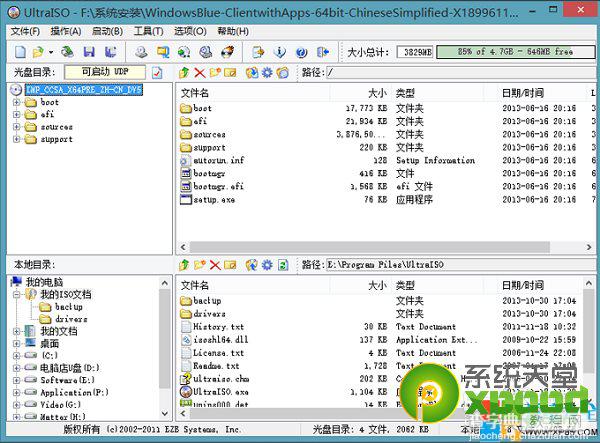The height and width of the screenshot is (443, 600).
Task: Open the dropdown arrow beside the Open icon
Action: point(51,52)
